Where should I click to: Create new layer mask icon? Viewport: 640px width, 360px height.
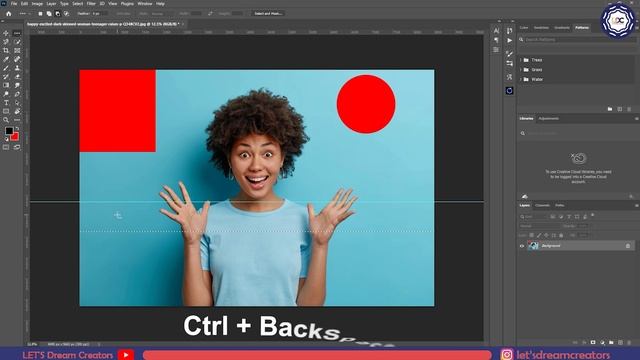[593, 342]
